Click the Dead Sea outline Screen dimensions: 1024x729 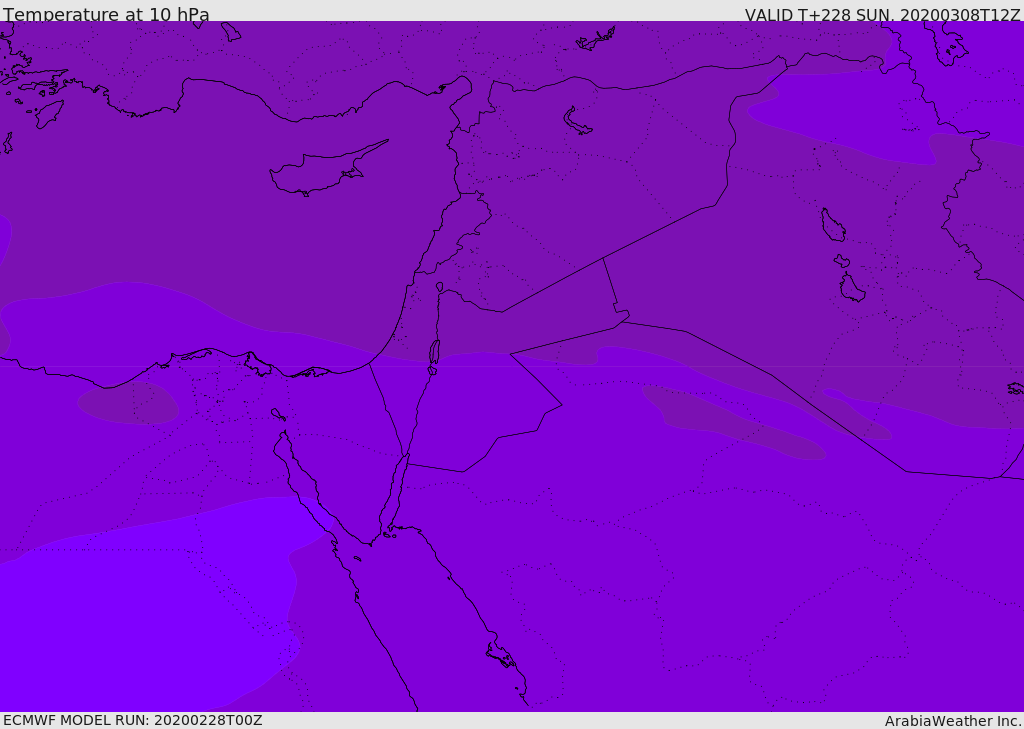(434, 352)
